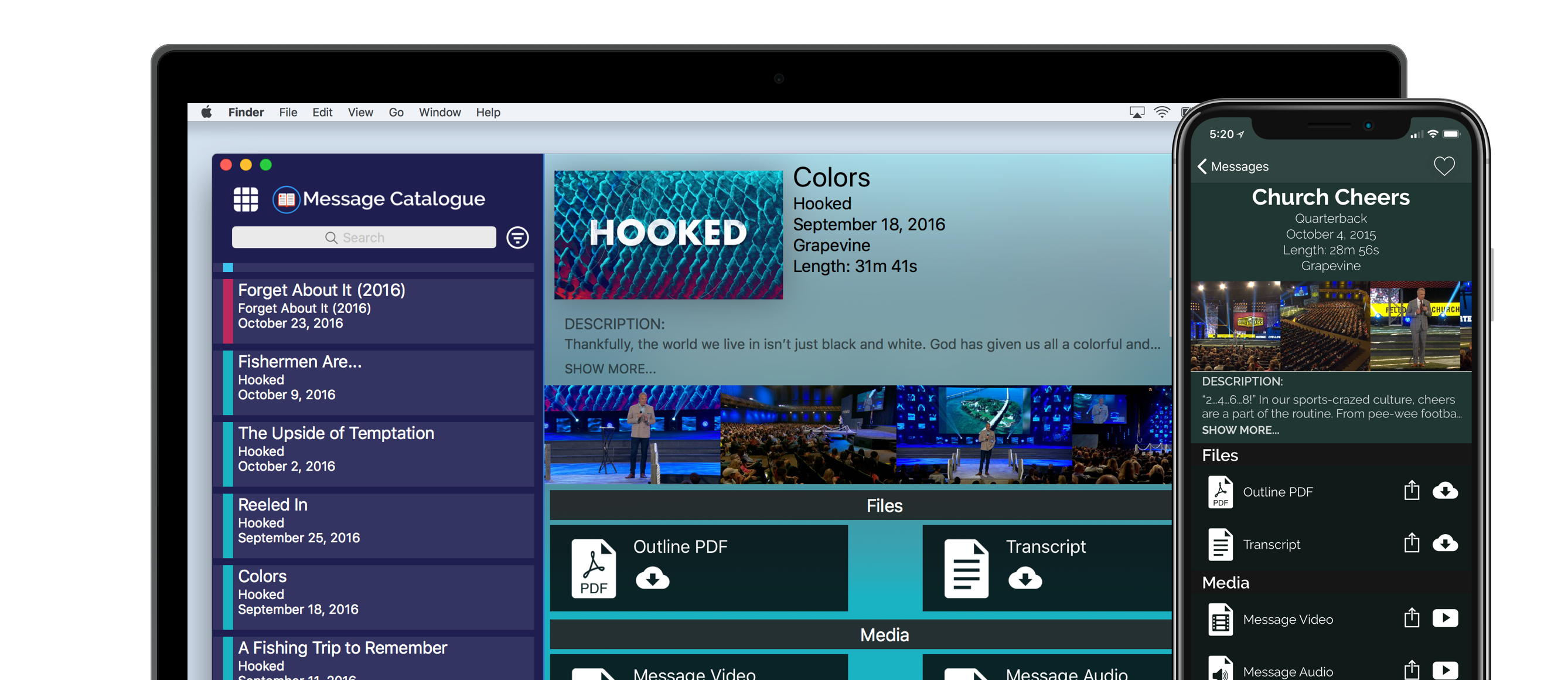Open the Help menu
This screenshot has height=680, width=1568.
click(488, 112)
